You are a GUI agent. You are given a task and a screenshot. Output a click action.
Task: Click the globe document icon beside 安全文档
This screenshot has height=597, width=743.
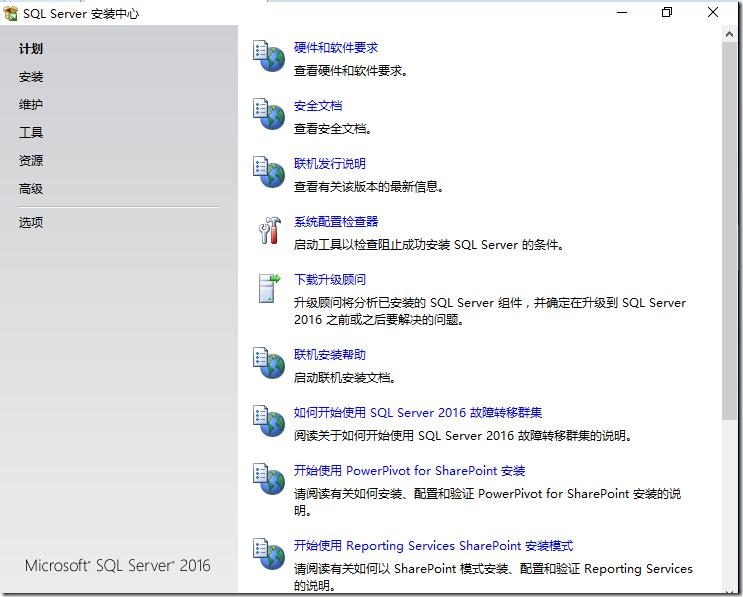pos(269,115)
